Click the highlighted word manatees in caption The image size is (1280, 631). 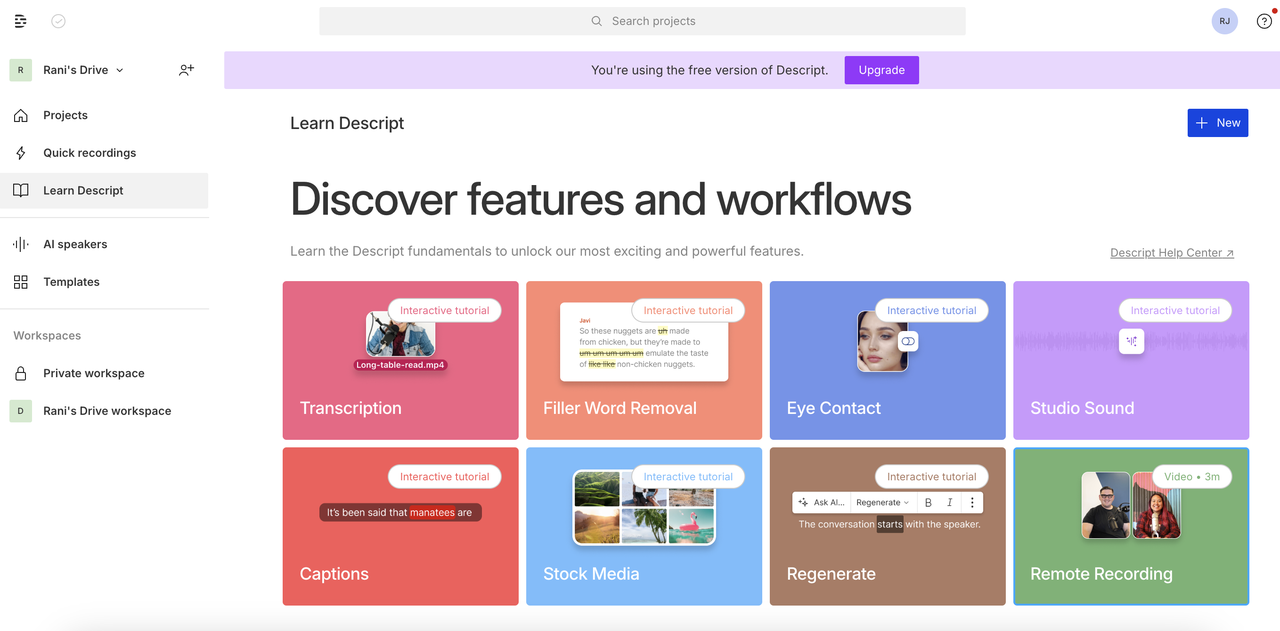click(432, 512)
